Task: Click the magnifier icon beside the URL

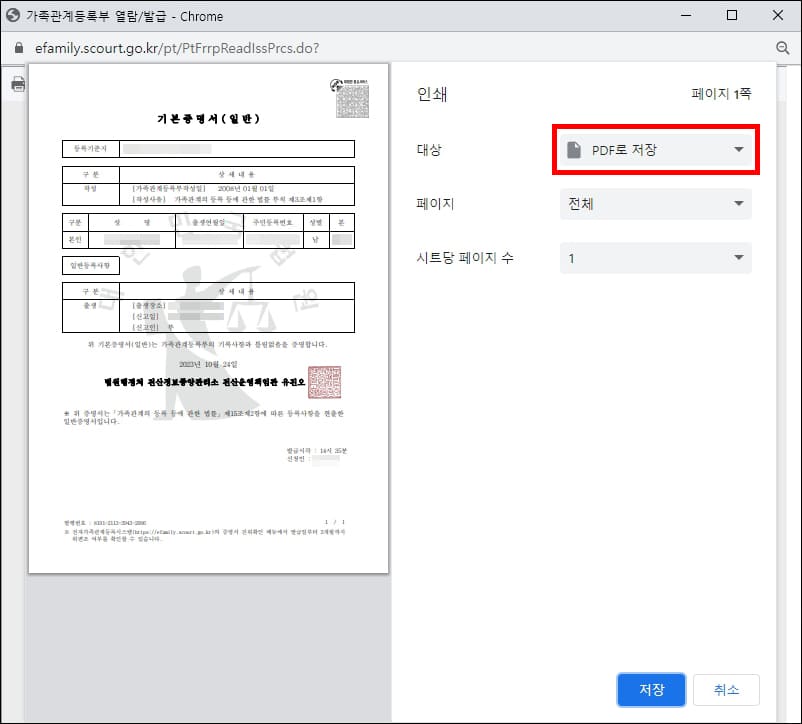Action: pyautogui.click(x=780, y=46)
